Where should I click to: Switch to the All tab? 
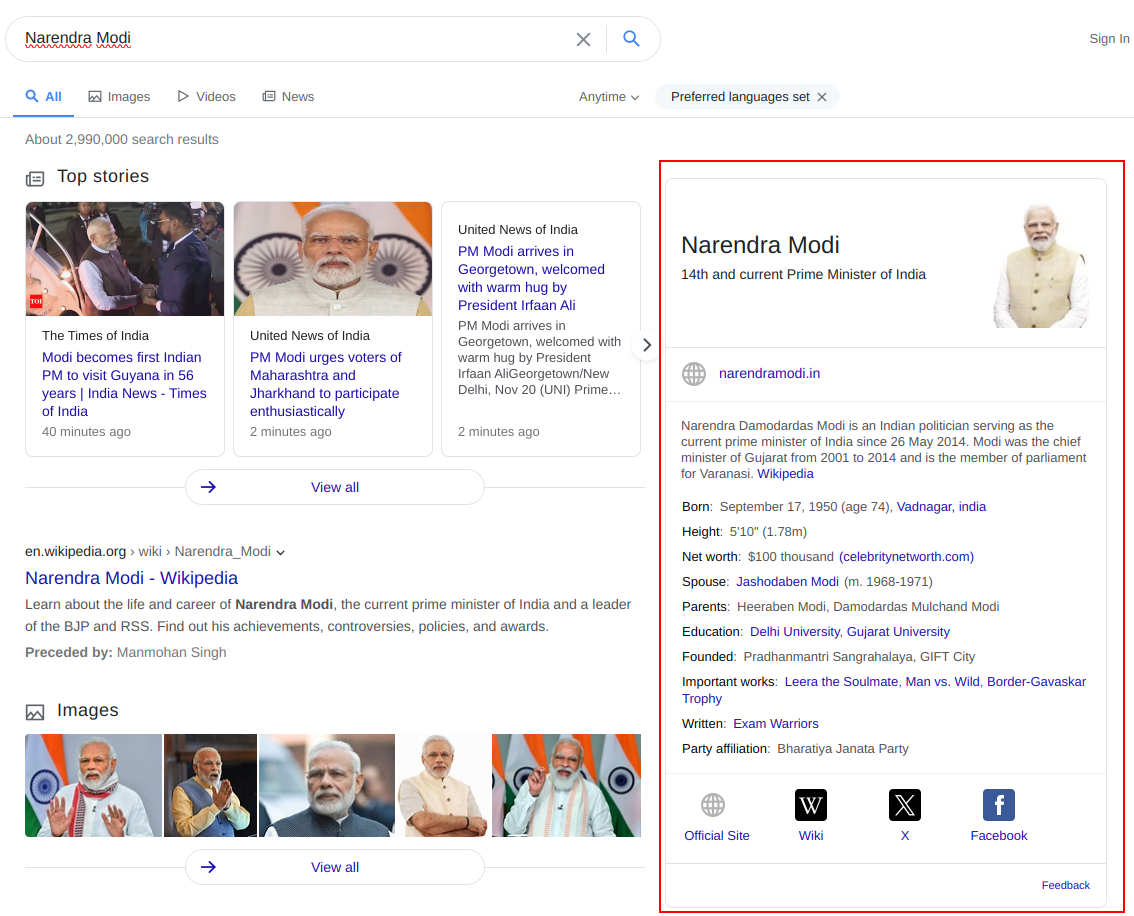coord(43,96)
